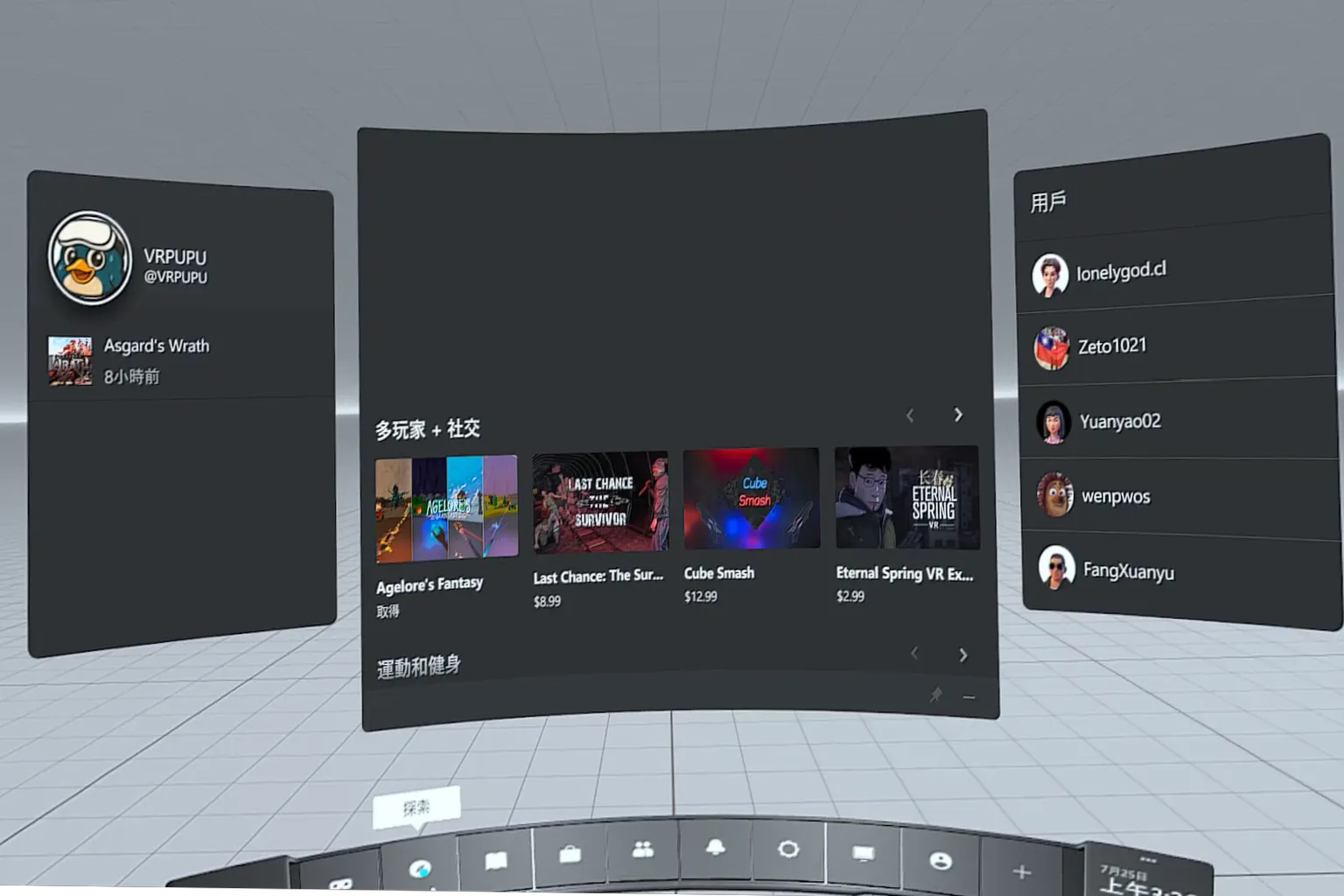Open the Cube Smash game tile
This screenshot has height=896, width=1344.
(x=752, y=499)
